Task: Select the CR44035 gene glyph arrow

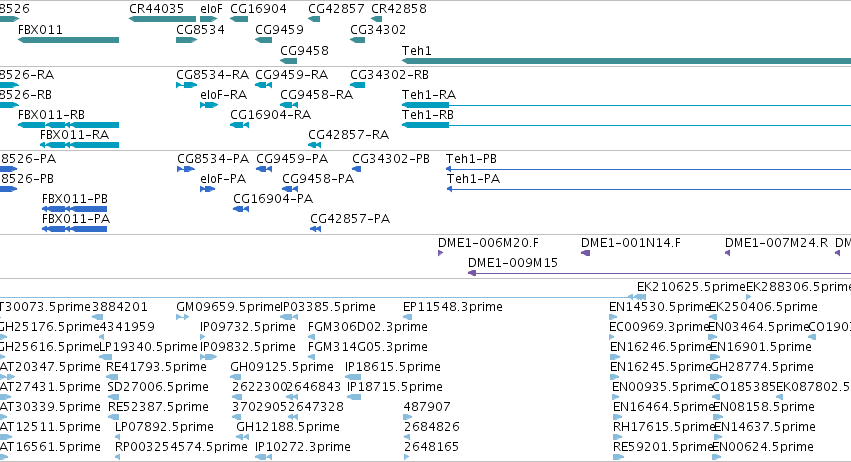Action: point(162,20)
